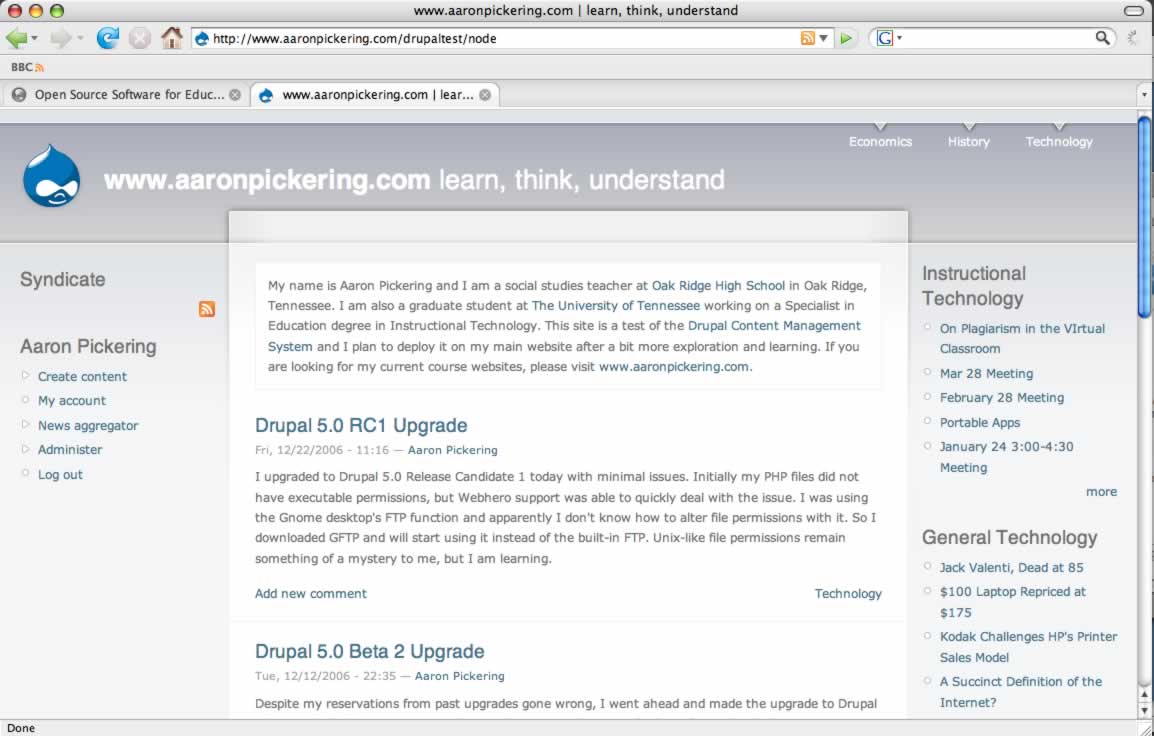
Task: Open January 24 3:00-4:30 Meeting link
Action: (x=1006, y=457)
